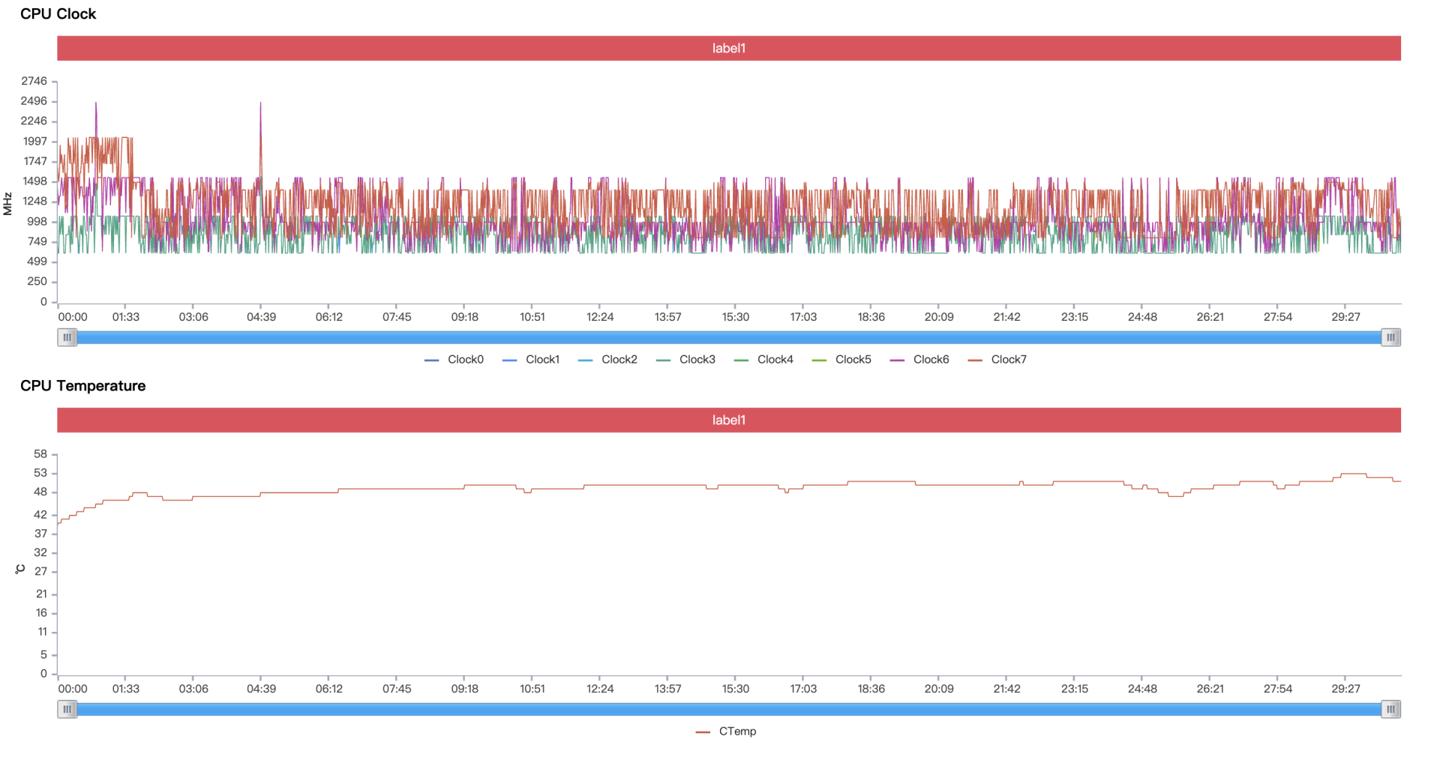Click the label1 bar above CPU Temperature chart
The width and height of the screenshot is (1440, 757).
(x=728, y=420)
